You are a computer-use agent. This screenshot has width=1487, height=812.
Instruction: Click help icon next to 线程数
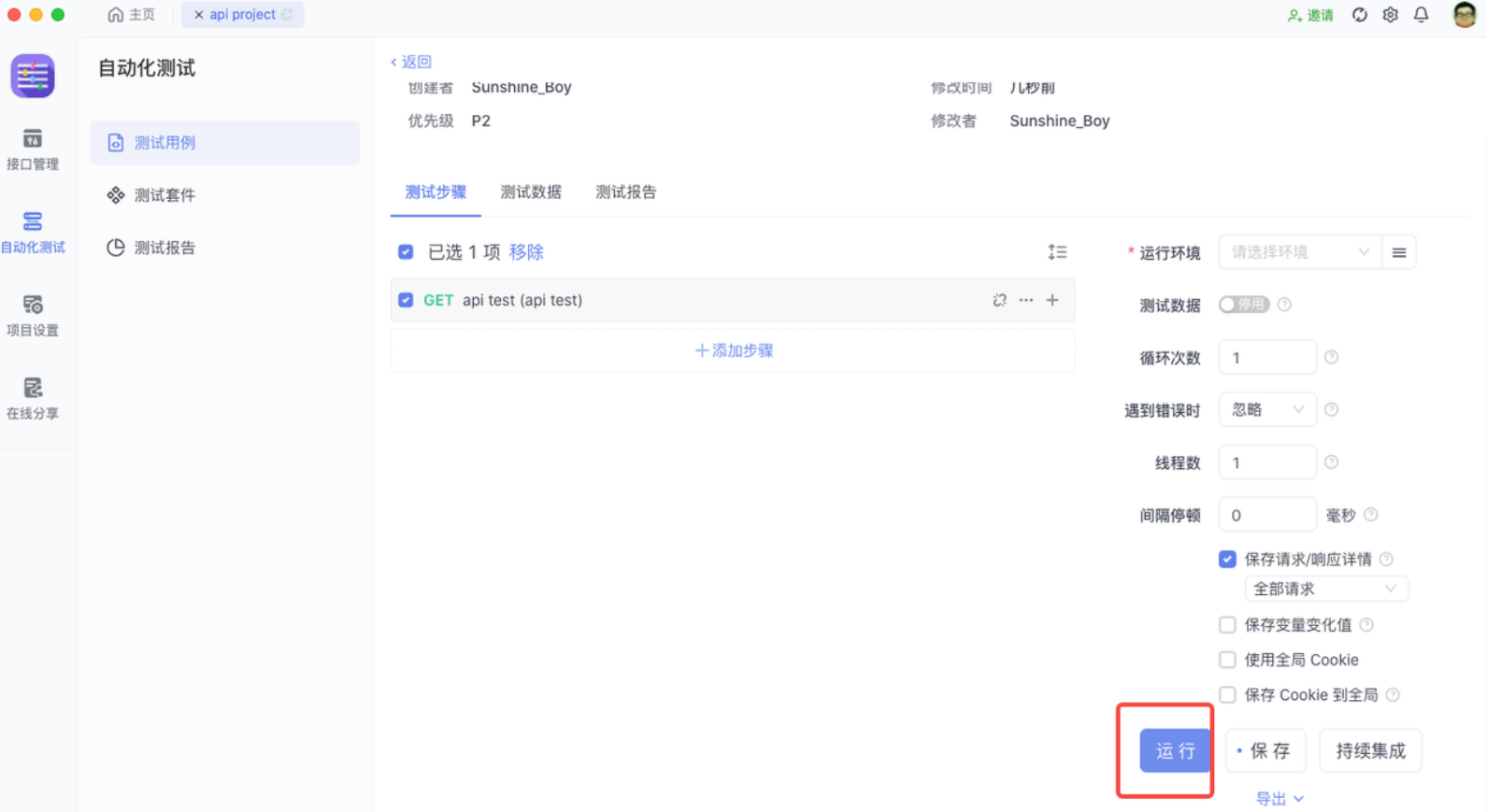[1331, 462]
